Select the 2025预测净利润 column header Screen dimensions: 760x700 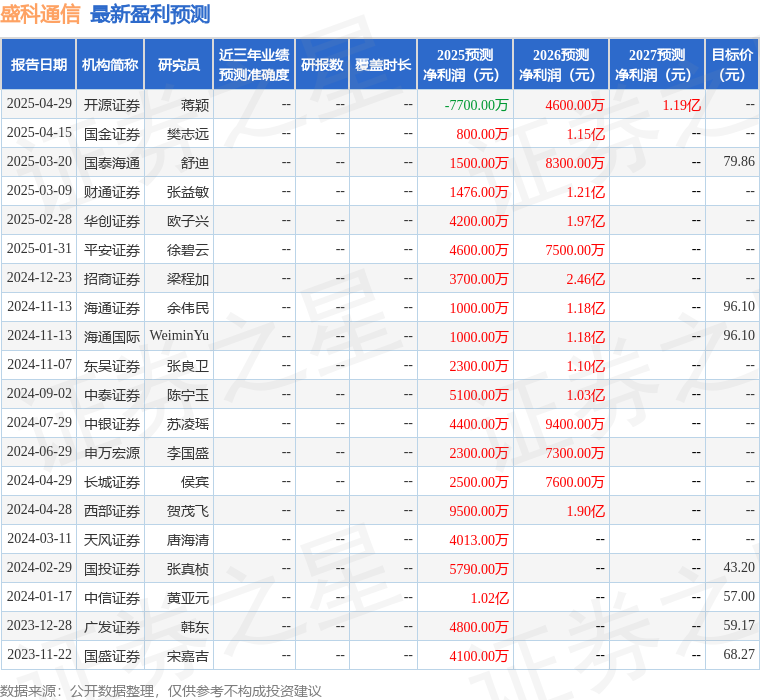tap(465, 64)
